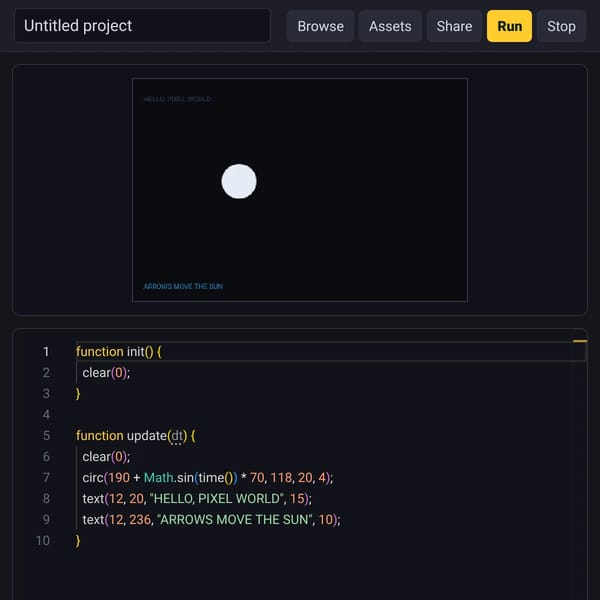Click the editor scrollbar marker
The image size is (600, 600).
pyautogui.click(x=580, y=341)
